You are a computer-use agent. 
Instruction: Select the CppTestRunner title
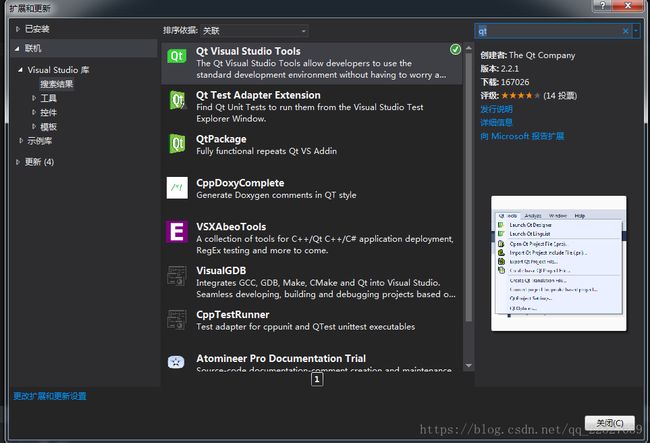233,315
